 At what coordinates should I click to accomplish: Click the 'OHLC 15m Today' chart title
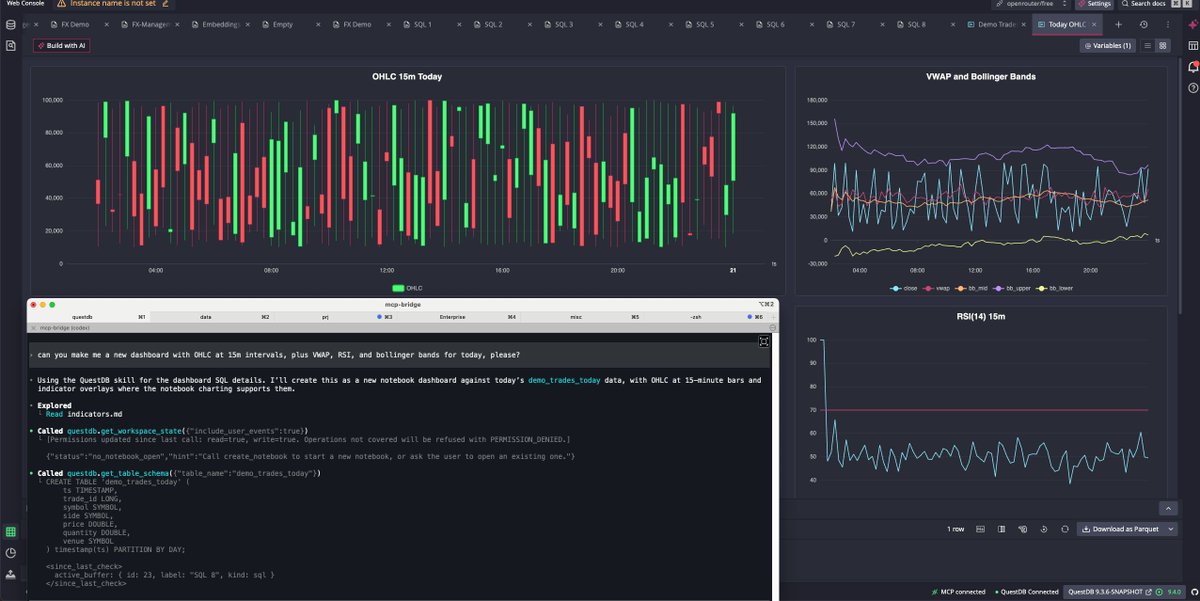408,77
